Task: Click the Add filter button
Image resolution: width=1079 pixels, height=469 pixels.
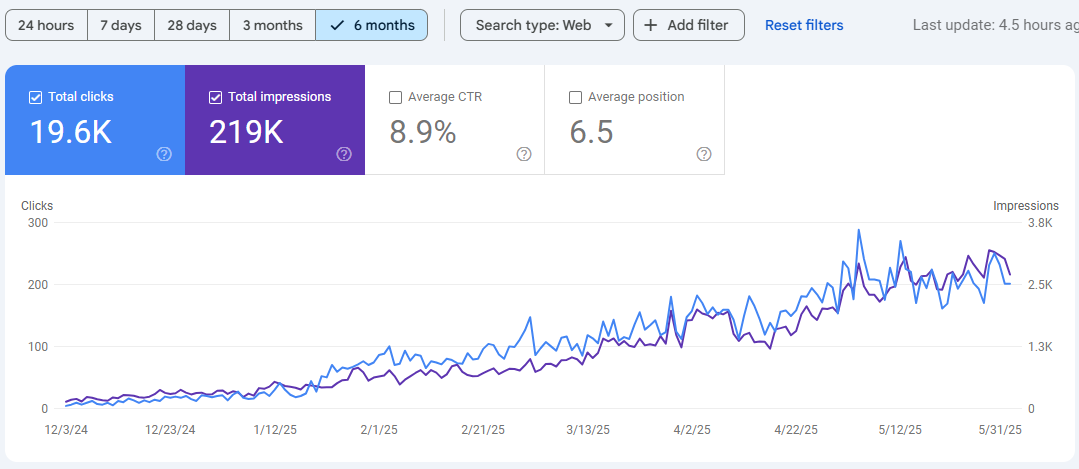Action: pyautogui.click(x=689, y=25)
